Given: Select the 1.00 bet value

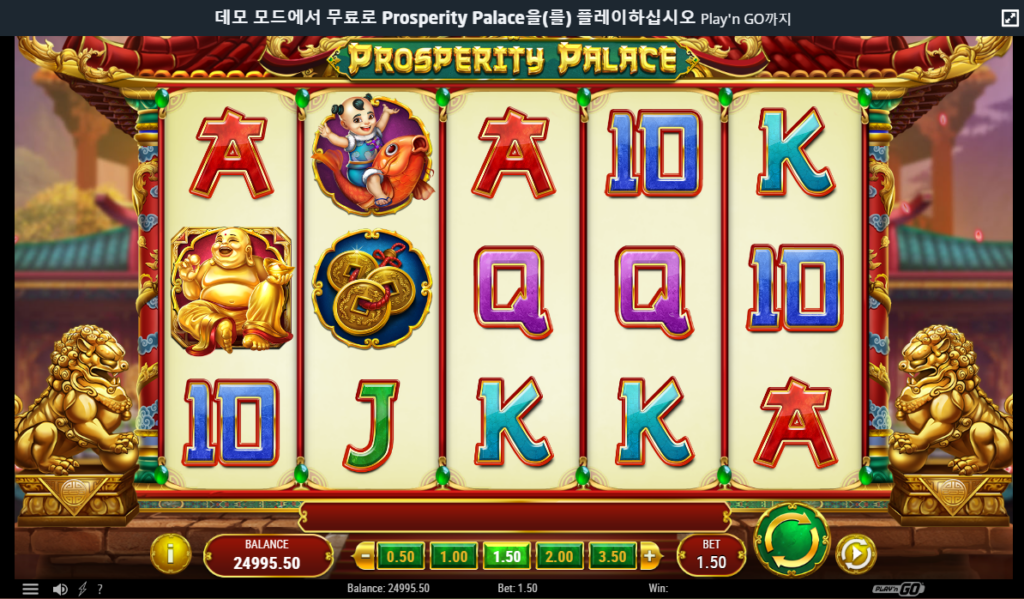Looking at the screenshot, I should [453, 557].
